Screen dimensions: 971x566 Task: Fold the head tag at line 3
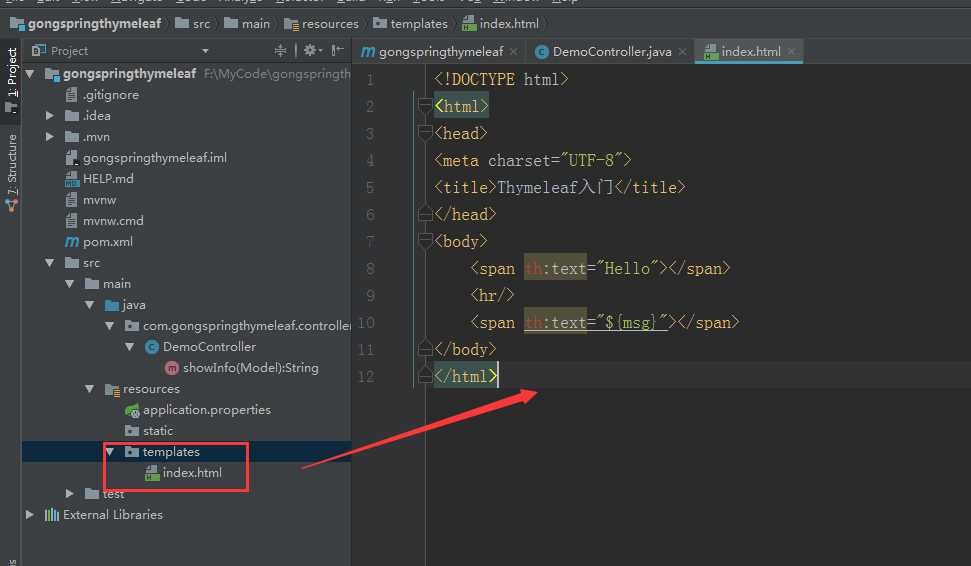[x=425, y=133]
